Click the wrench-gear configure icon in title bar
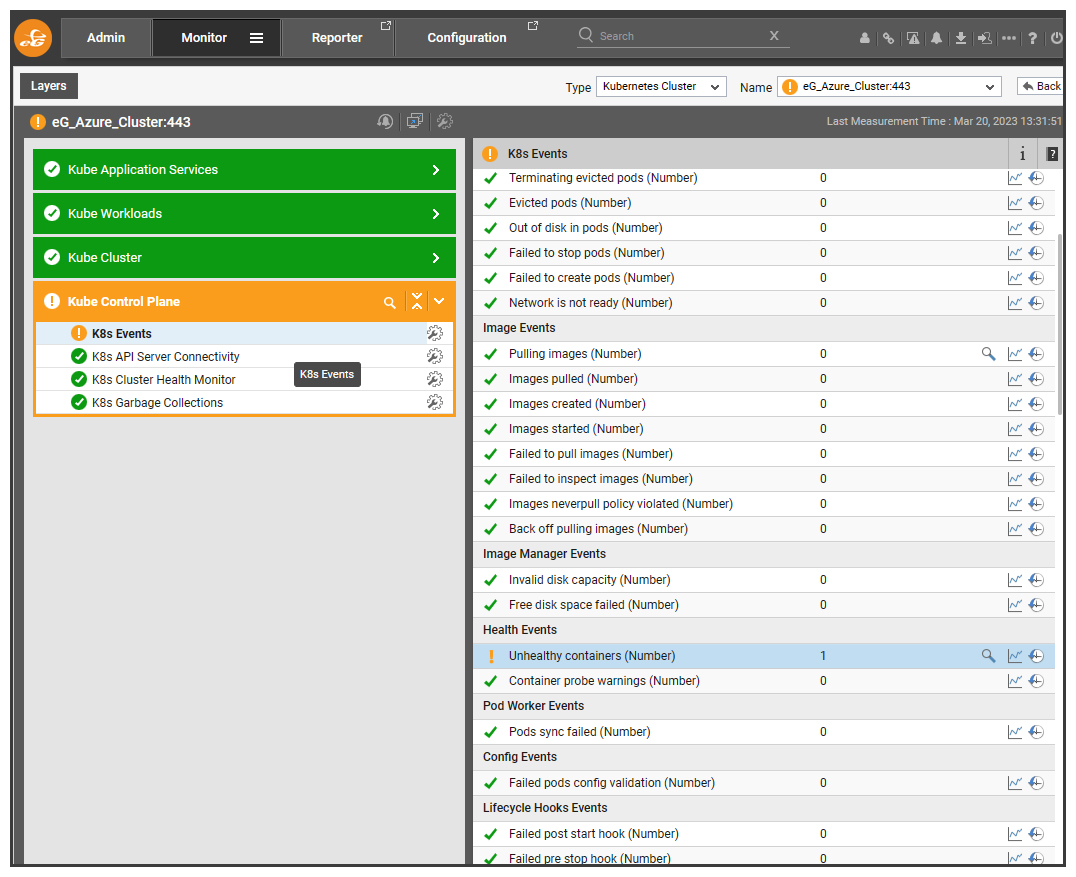This screenshot has width=1076, height=877. pyautogui.click(x=445, y=121)
